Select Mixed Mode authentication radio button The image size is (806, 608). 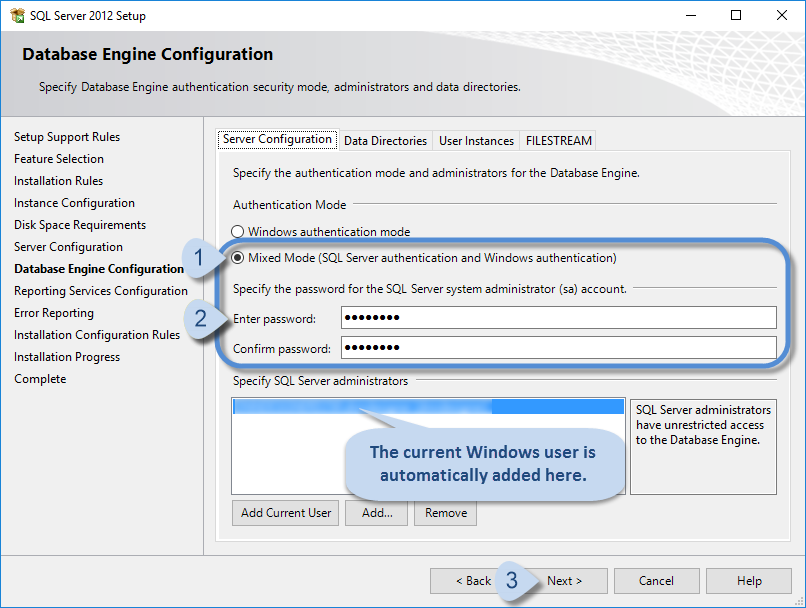pyautogui.click(x=238, y=258)
